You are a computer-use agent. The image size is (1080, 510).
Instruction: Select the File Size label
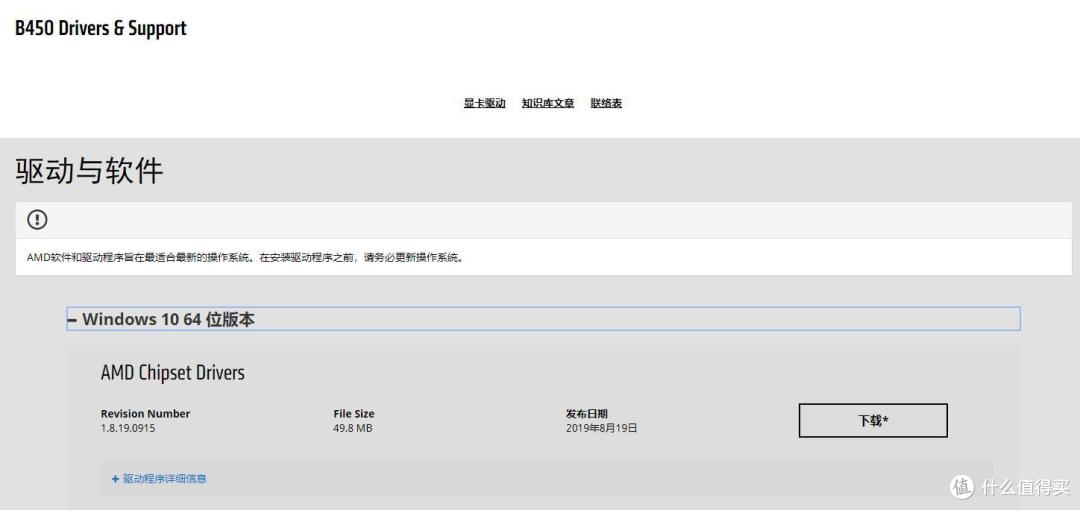pos(354,414)
